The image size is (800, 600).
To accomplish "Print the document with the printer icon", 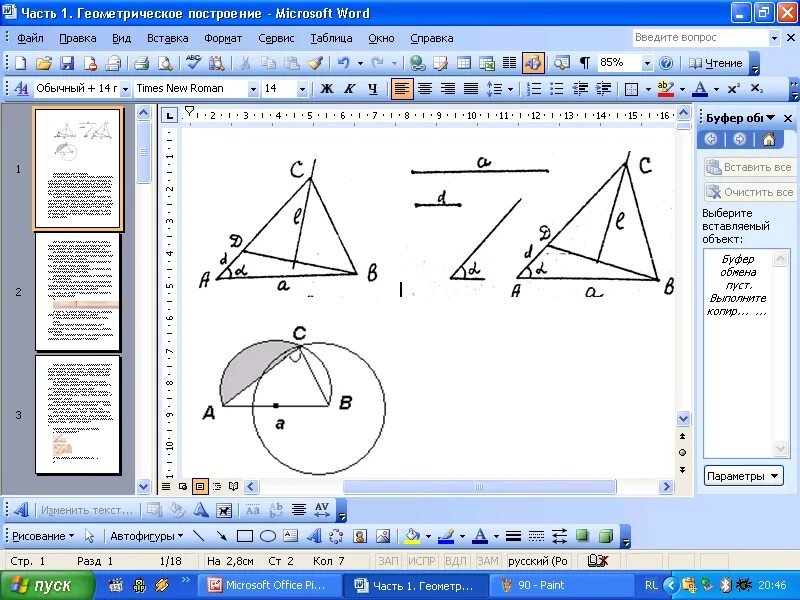I will tap(141, 63).
